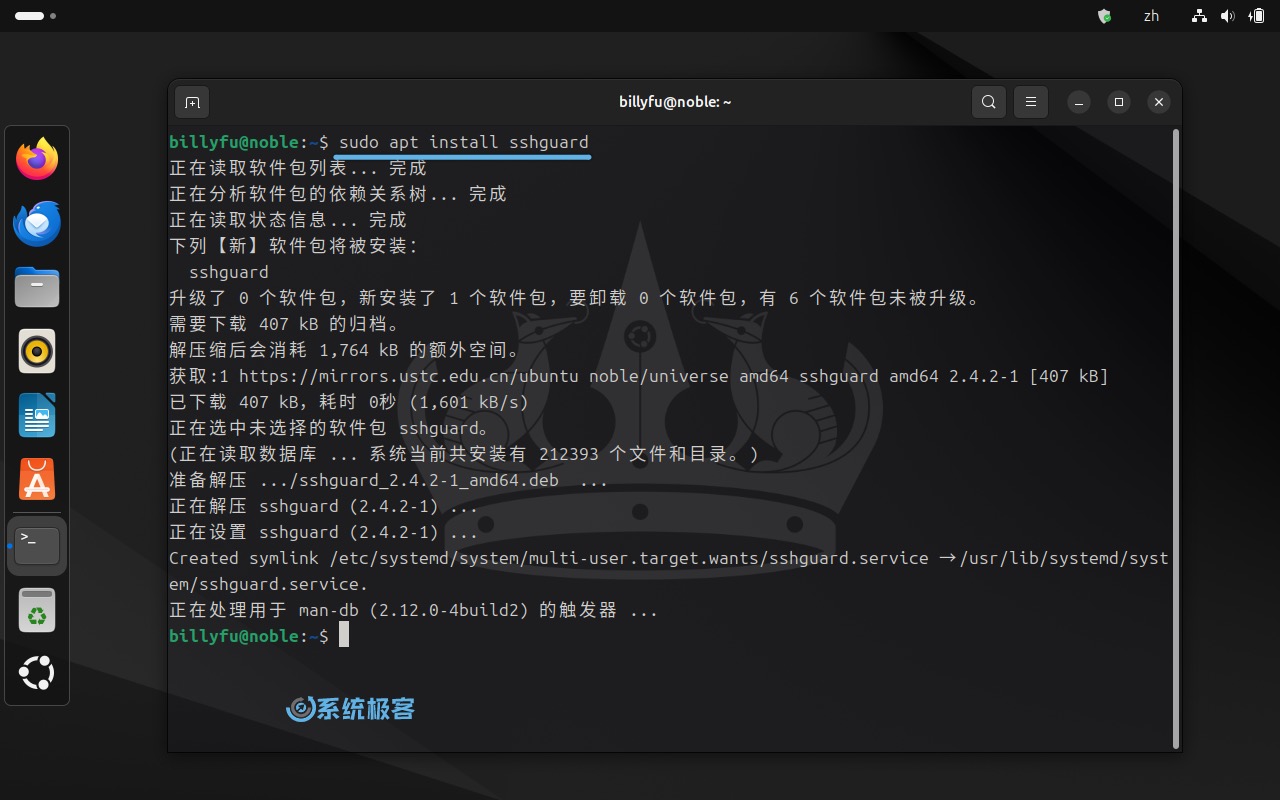Click the 'sudo apt install sshguard' command

(464, 142)
